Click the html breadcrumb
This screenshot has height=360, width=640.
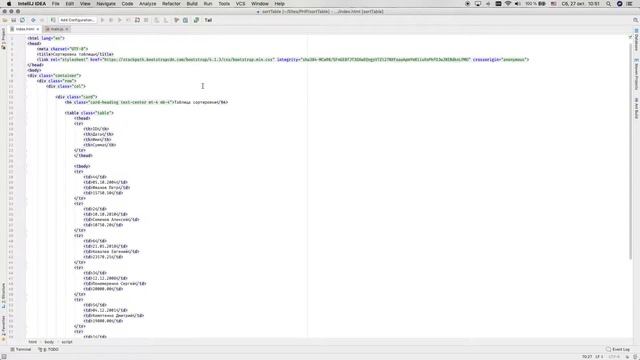(33, 342)
